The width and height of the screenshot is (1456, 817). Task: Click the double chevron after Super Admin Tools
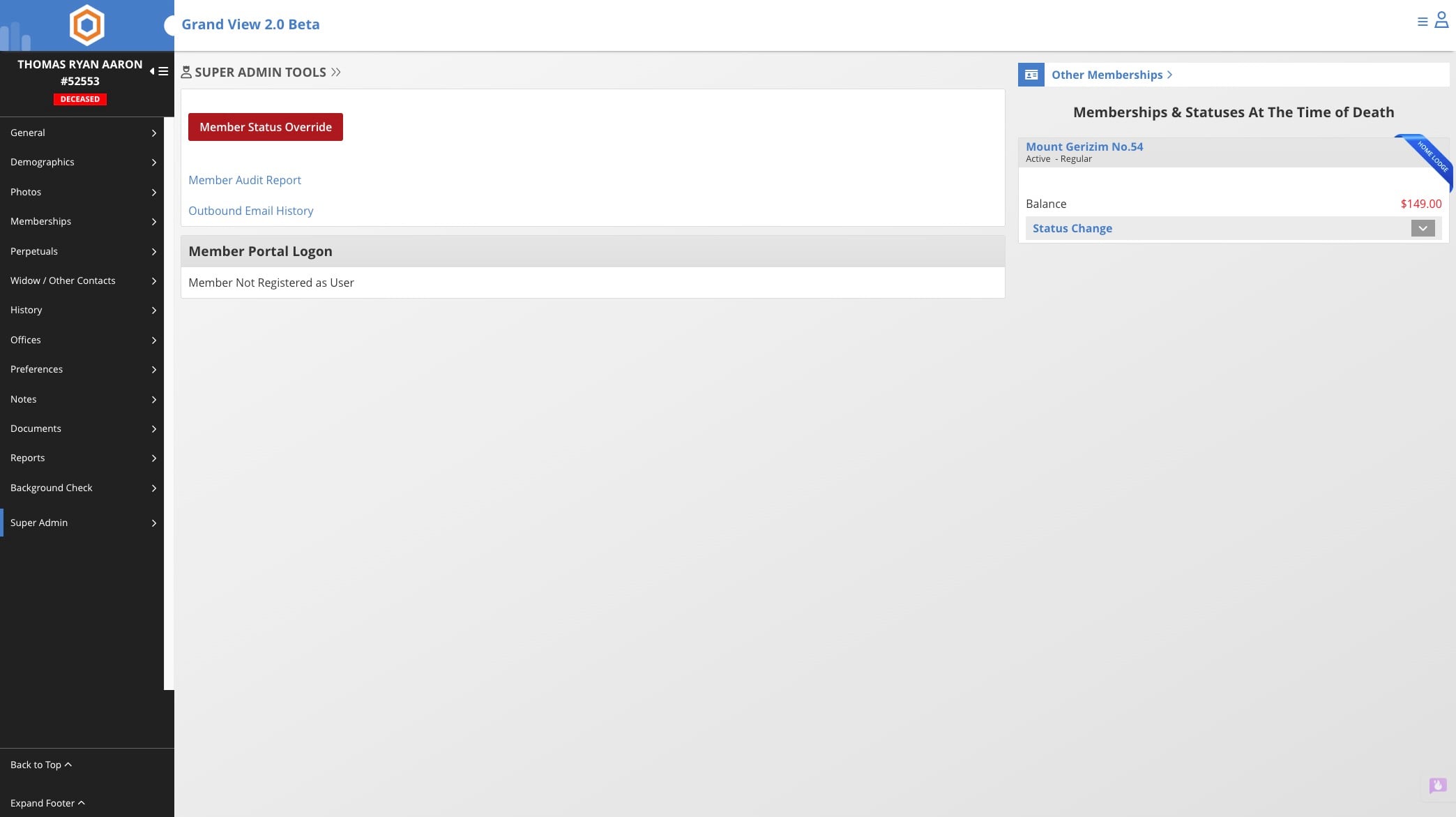click(336, 72)
